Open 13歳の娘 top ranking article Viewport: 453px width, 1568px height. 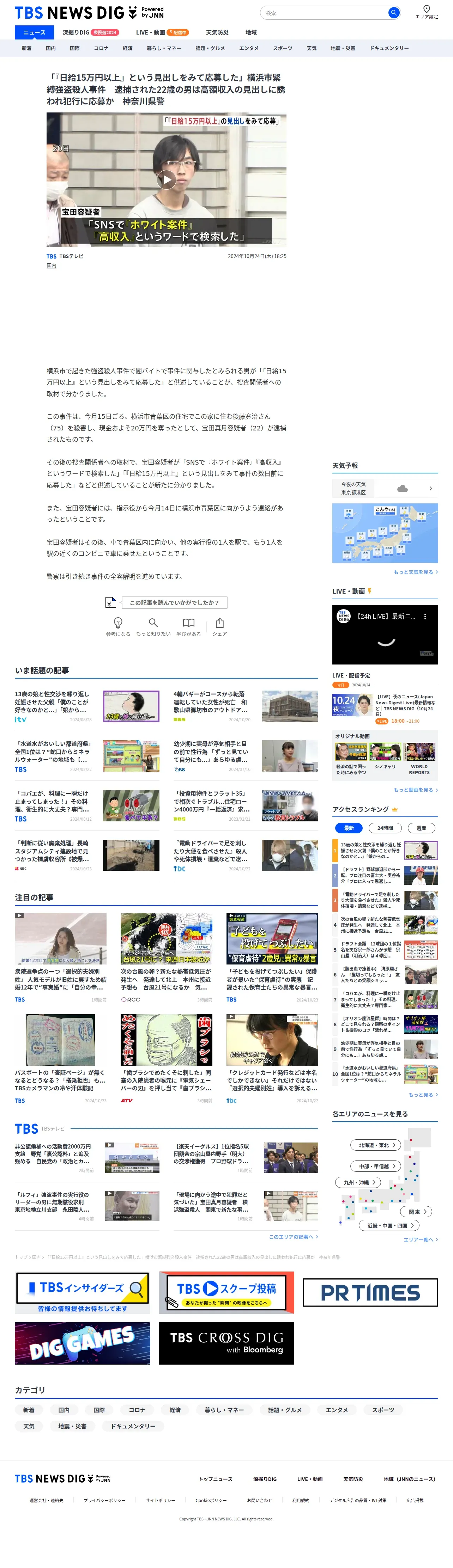385,850
